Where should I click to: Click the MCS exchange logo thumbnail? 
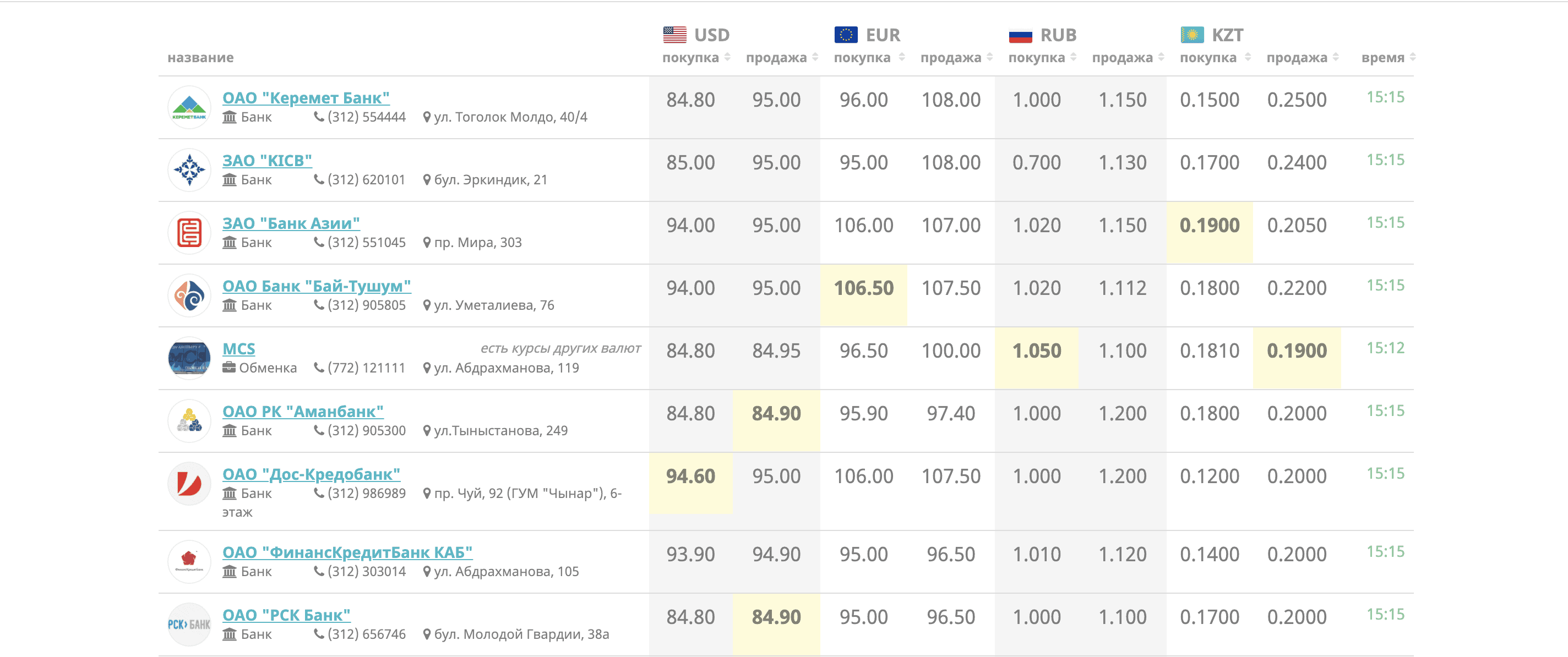[189, 358]
